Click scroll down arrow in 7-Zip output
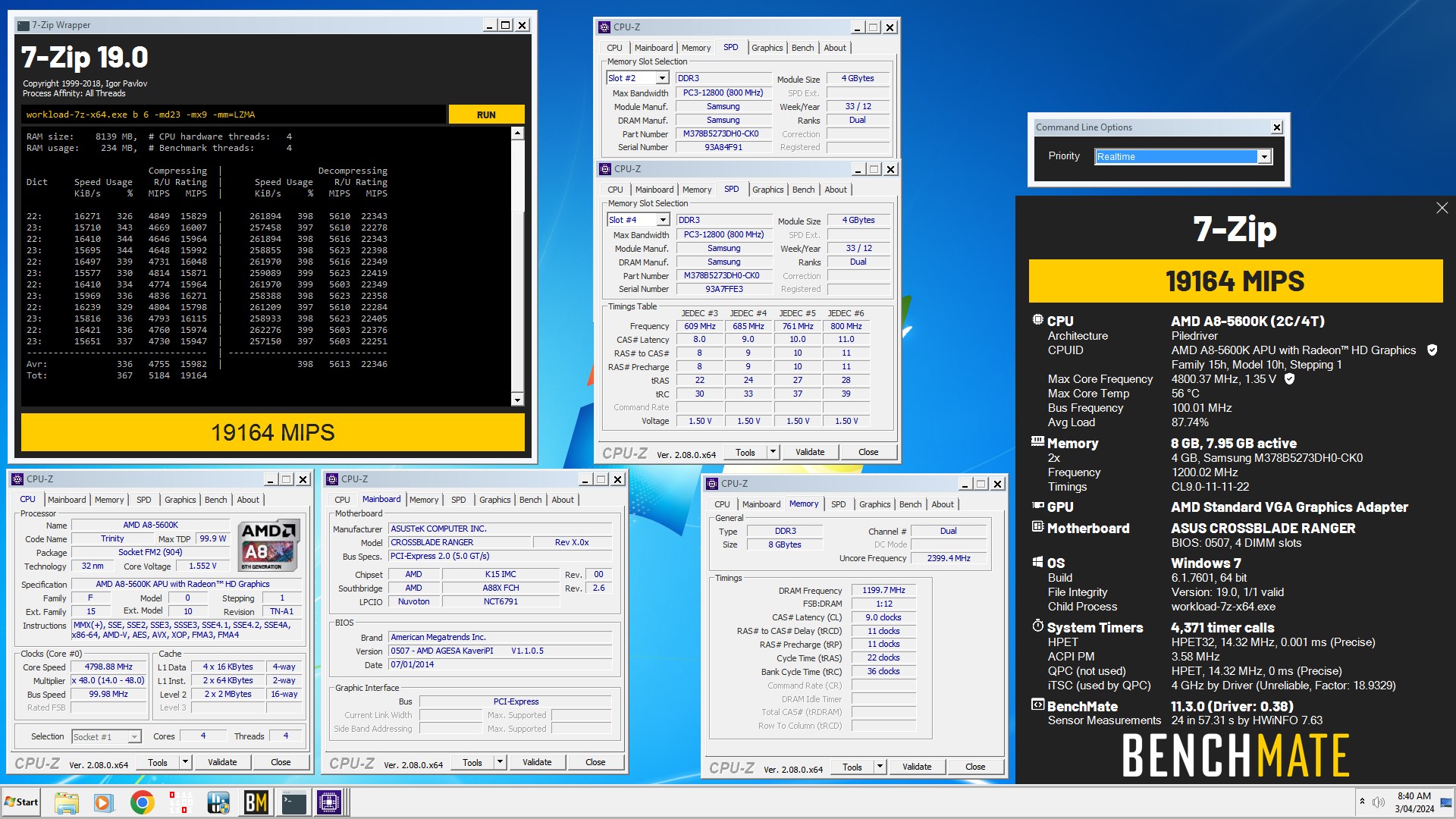The image size is (1456, 819). 517,400
